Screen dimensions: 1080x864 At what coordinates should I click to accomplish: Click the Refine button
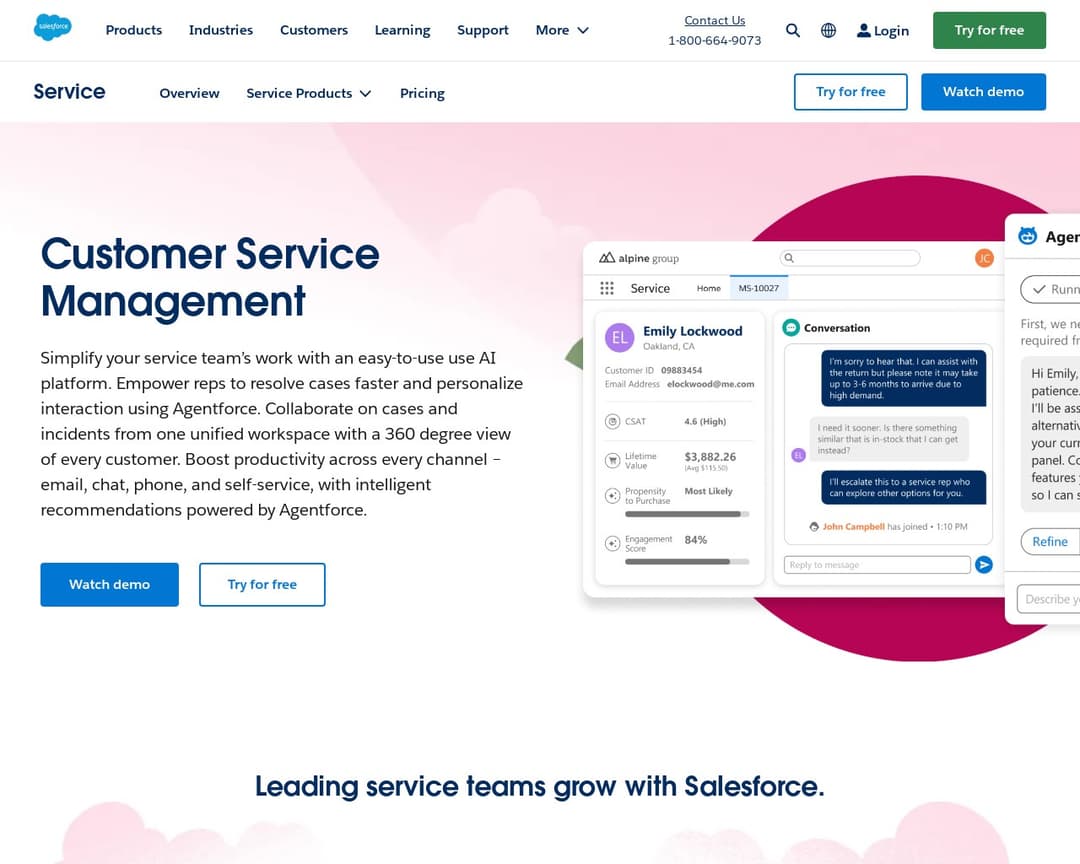coord(1050,542)
